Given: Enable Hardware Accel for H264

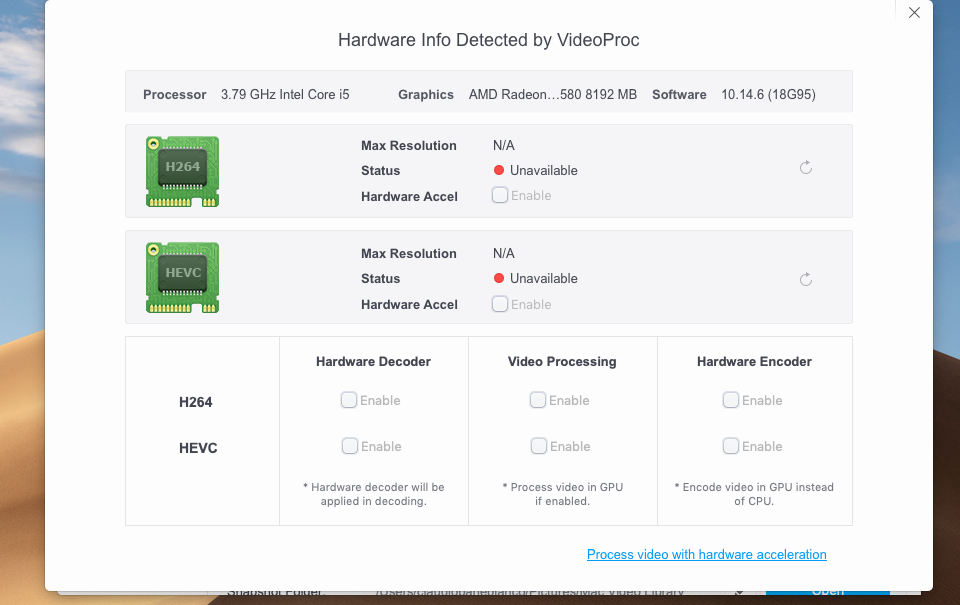Looking at the screenshot, I should [500, 195].
